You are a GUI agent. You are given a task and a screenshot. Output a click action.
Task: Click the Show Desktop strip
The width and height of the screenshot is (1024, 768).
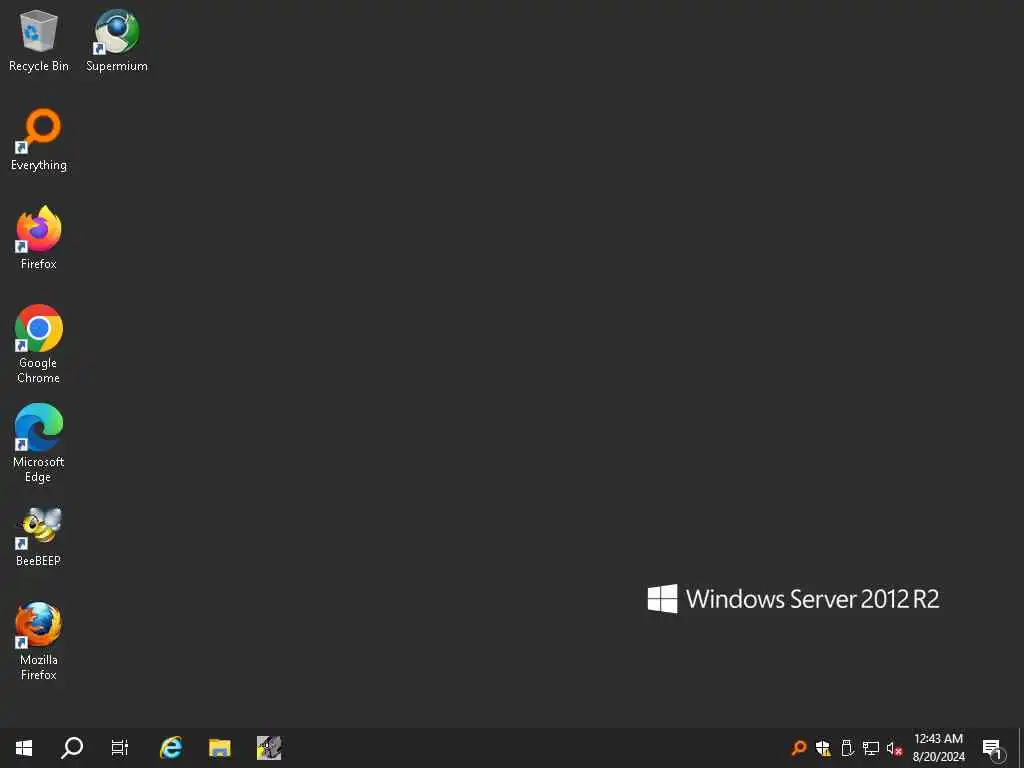click(1021, 748)
